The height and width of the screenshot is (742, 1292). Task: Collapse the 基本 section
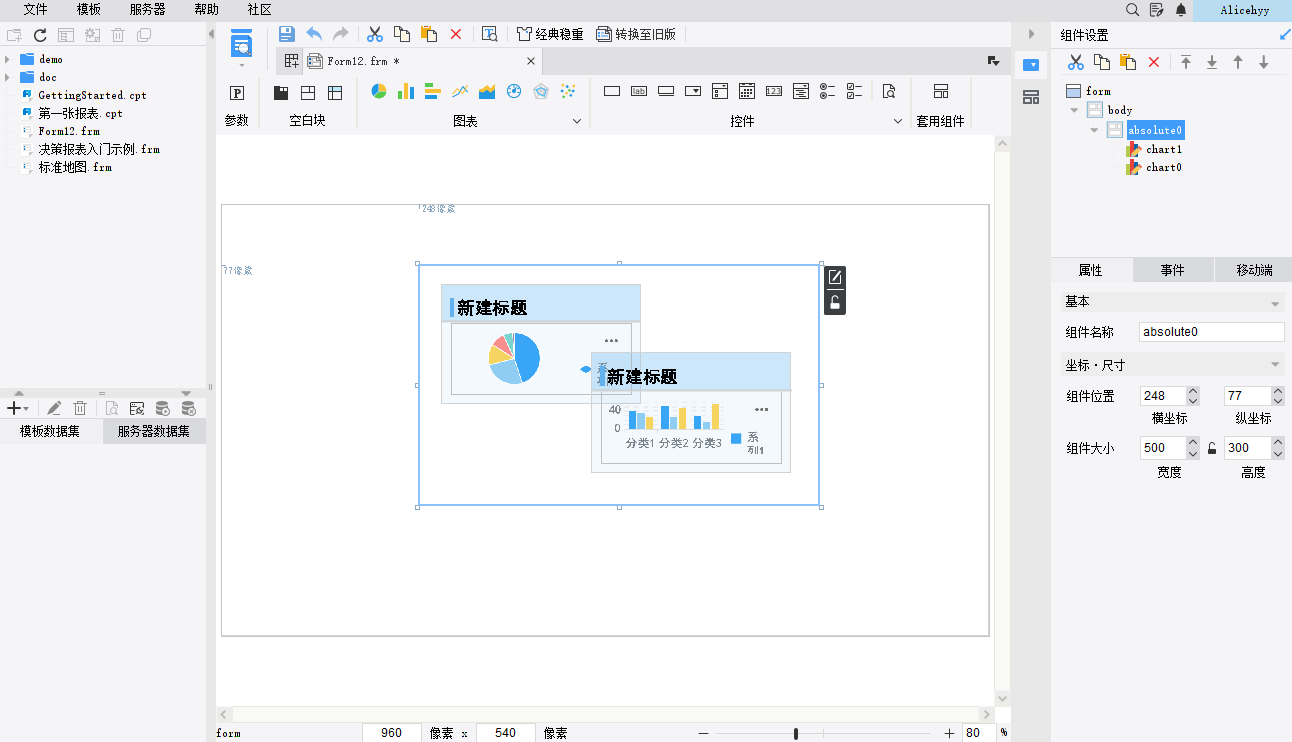click(x=1275, y=303)
